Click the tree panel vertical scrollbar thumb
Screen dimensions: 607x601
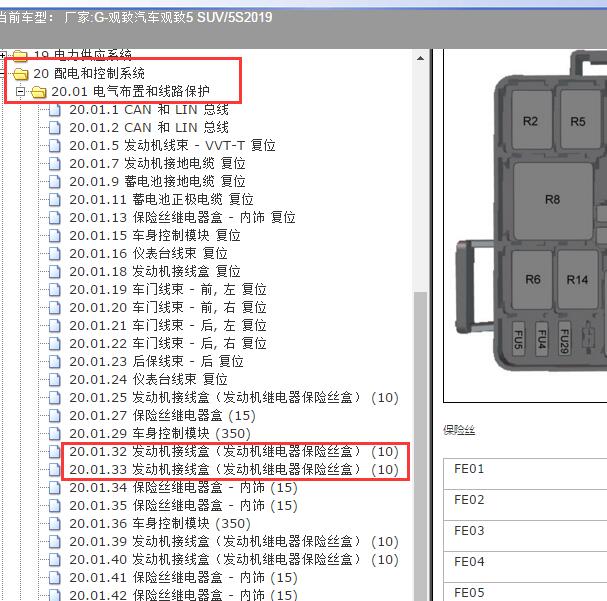420,446
